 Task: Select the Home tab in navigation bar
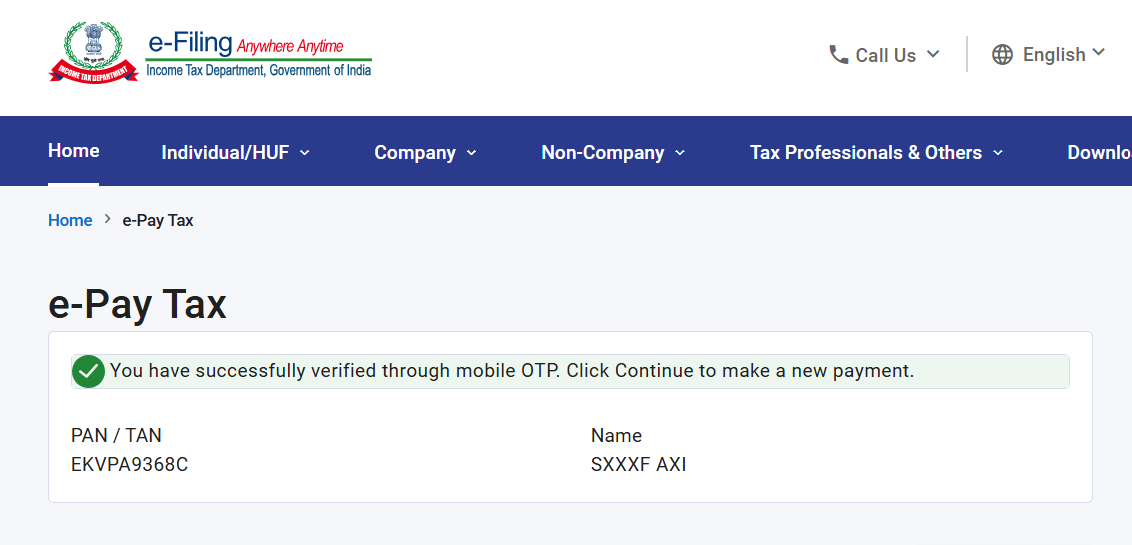(x=74, y=151)
